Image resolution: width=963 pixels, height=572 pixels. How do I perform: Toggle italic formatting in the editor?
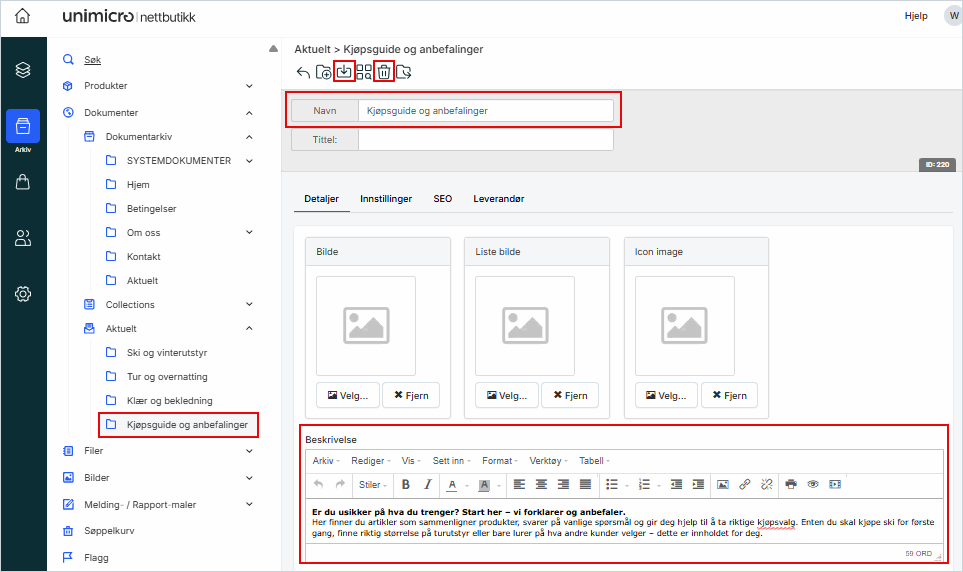pos(427,484)
